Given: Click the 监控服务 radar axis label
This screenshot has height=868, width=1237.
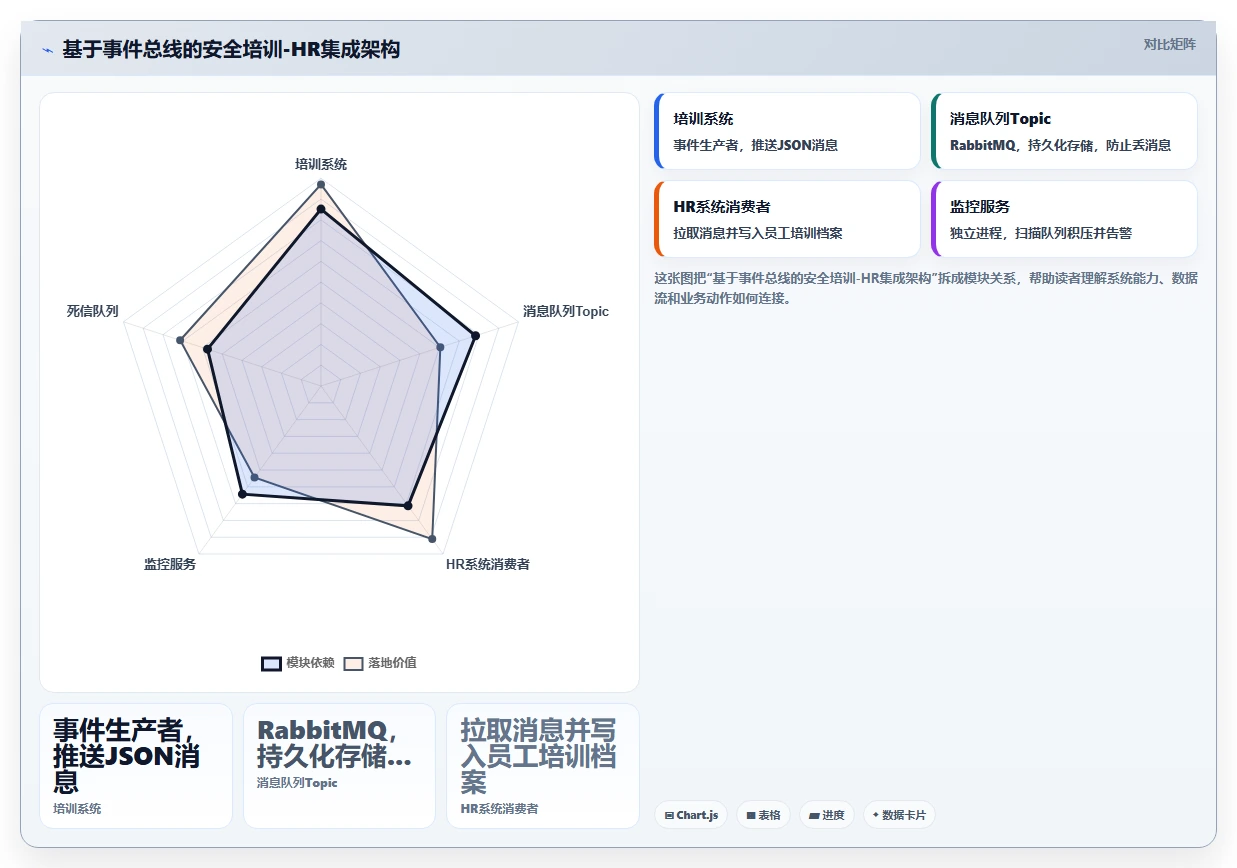Looking at the screenshot, I should click(170, 564).
